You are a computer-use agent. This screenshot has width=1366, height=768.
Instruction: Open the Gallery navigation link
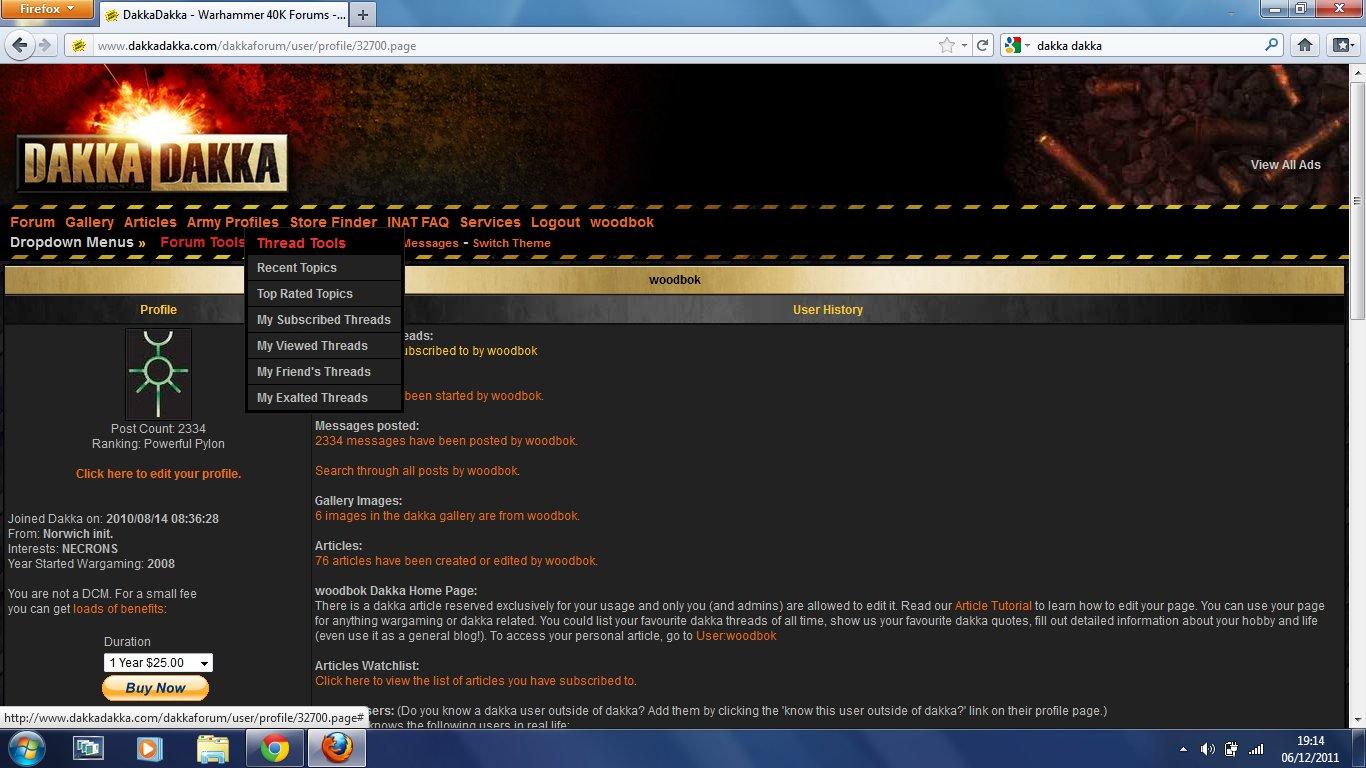click(x=89, y=222)
